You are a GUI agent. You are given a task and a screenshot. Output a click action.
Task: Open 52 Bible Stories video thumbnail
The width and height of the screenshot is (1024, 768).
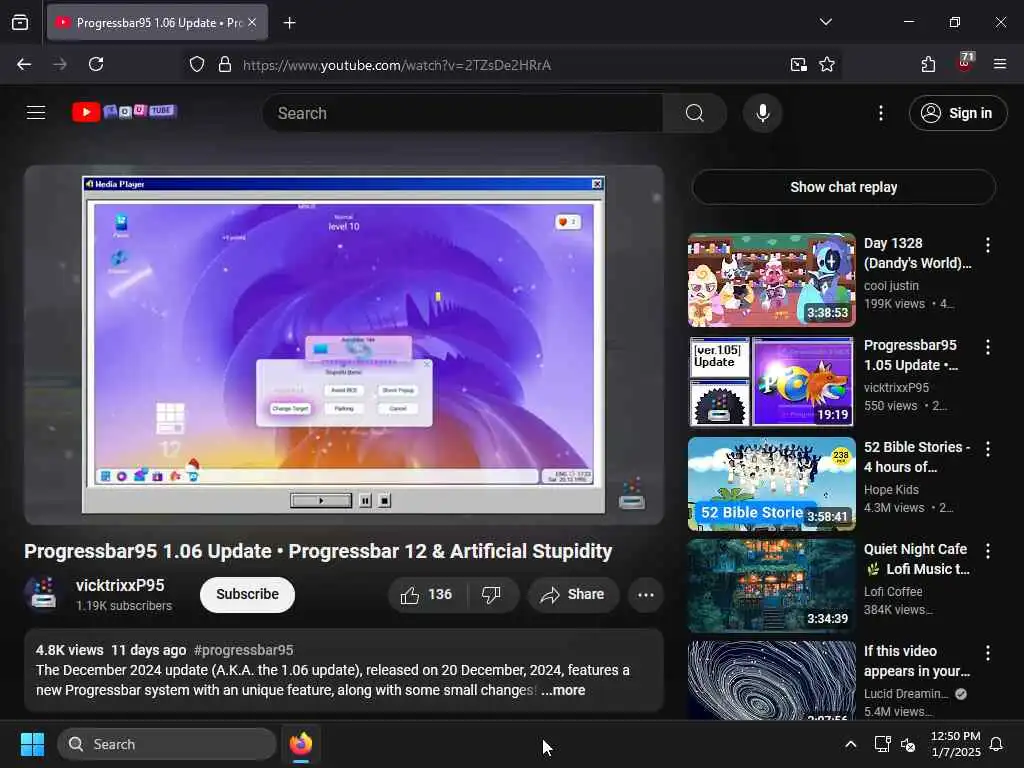click(771, 483)
